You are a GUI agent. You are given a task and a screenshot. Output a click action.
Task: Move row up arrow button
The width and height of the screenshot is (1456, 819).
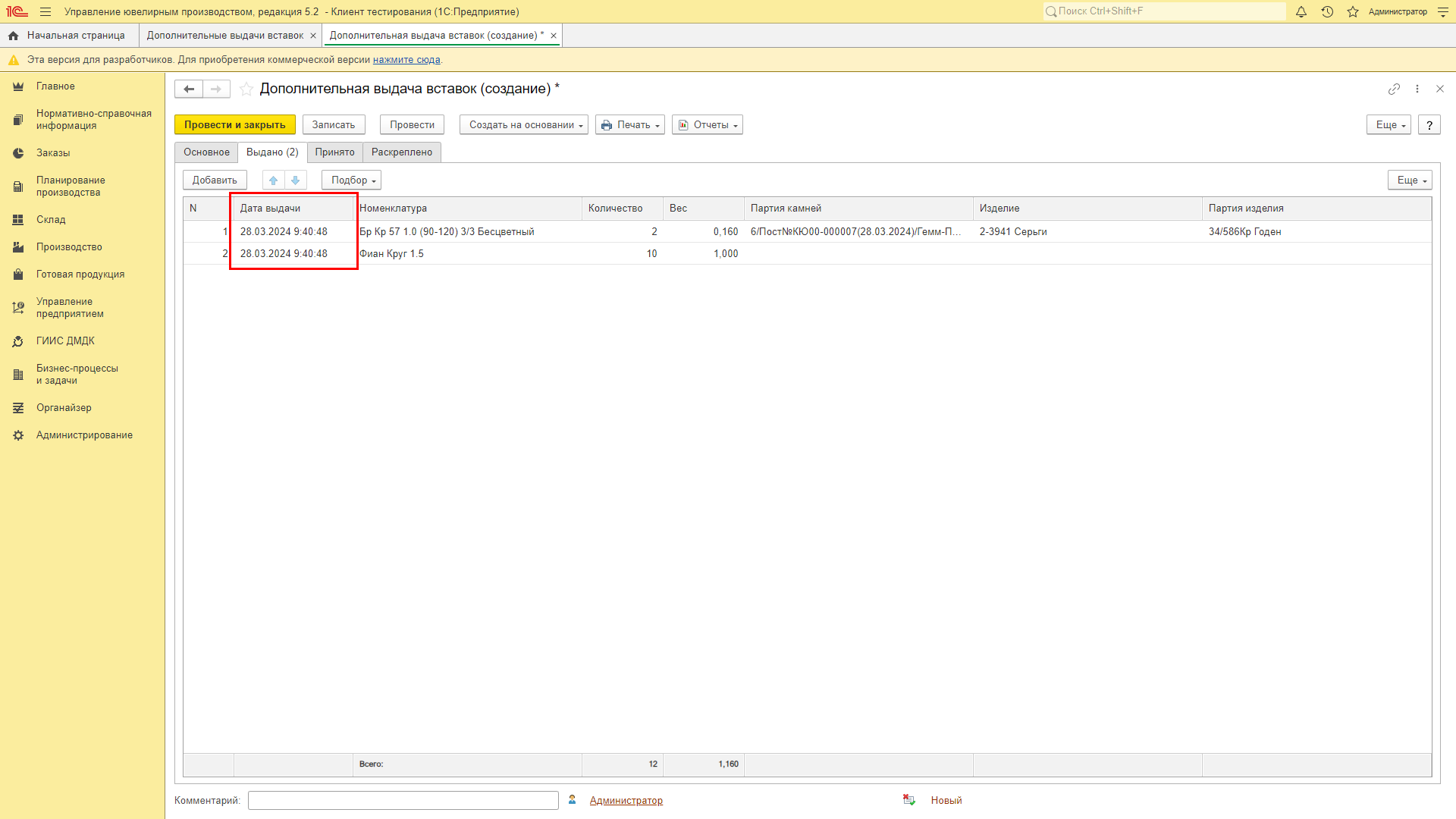(x=274, y=180)
